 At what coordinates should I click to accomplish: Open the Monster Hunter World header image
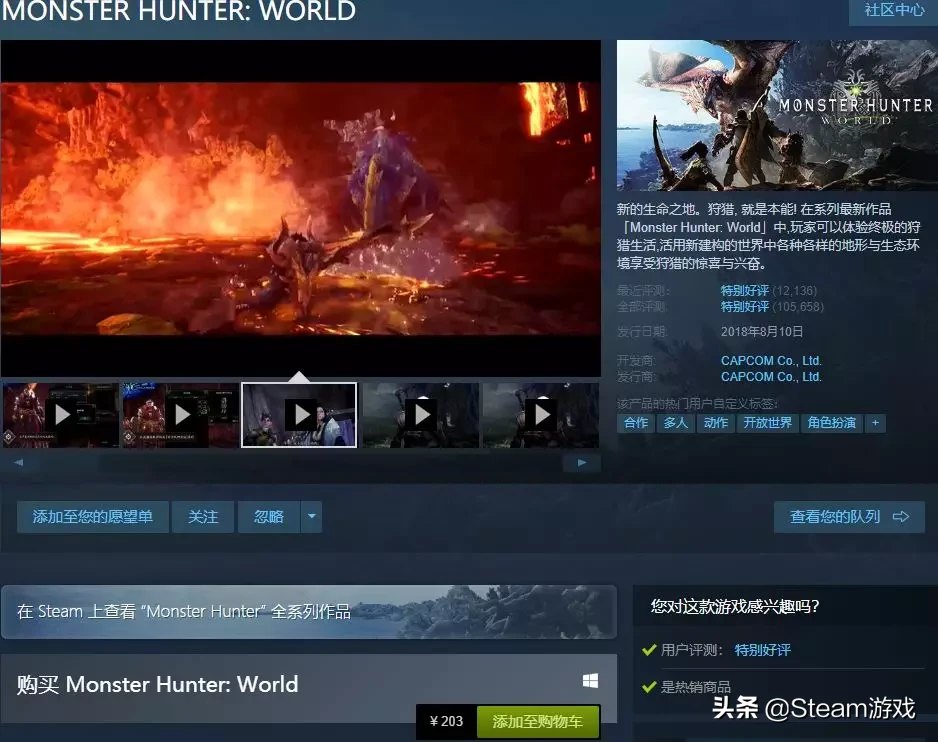777,115
